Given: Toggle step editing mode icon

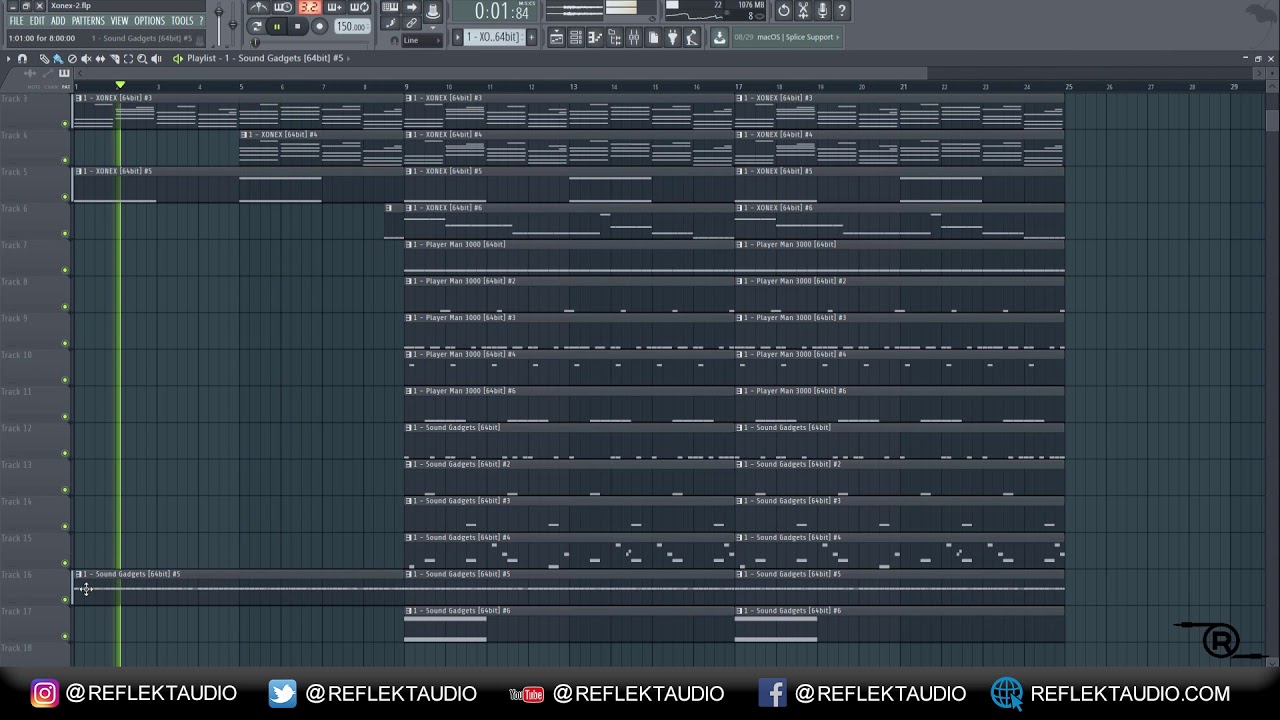Looking at the screenshot, I should 390,23.
